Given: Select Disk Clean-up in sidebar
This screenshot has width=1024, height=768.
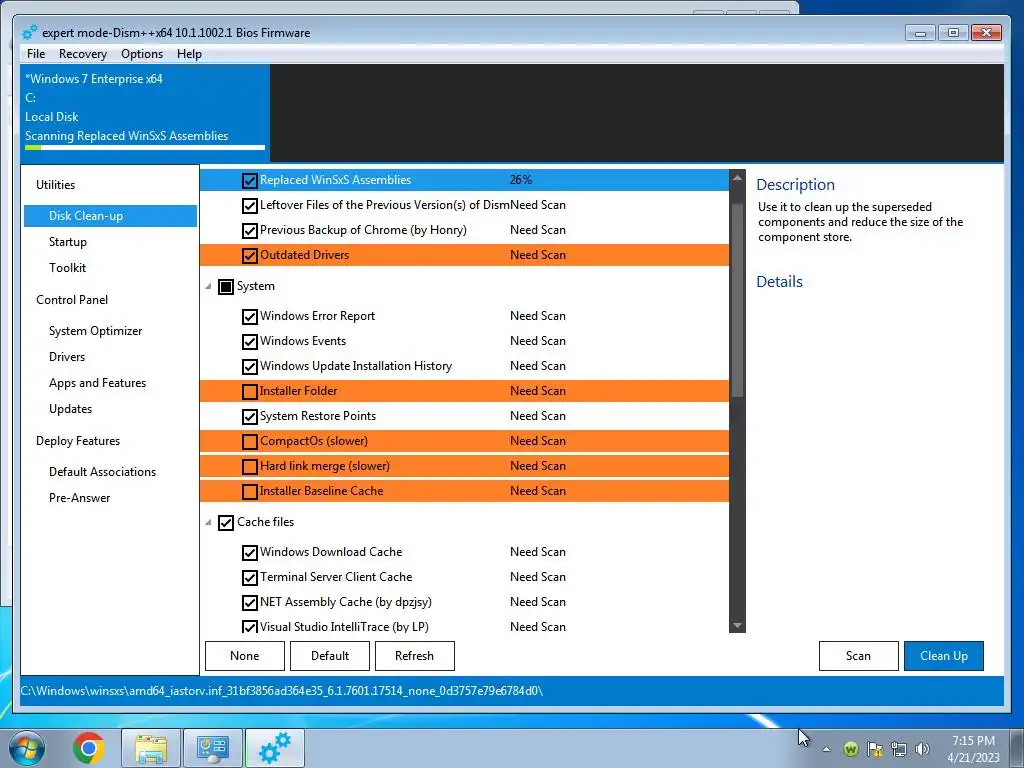Looking at the screenshot, I should [x=110, y=216].
